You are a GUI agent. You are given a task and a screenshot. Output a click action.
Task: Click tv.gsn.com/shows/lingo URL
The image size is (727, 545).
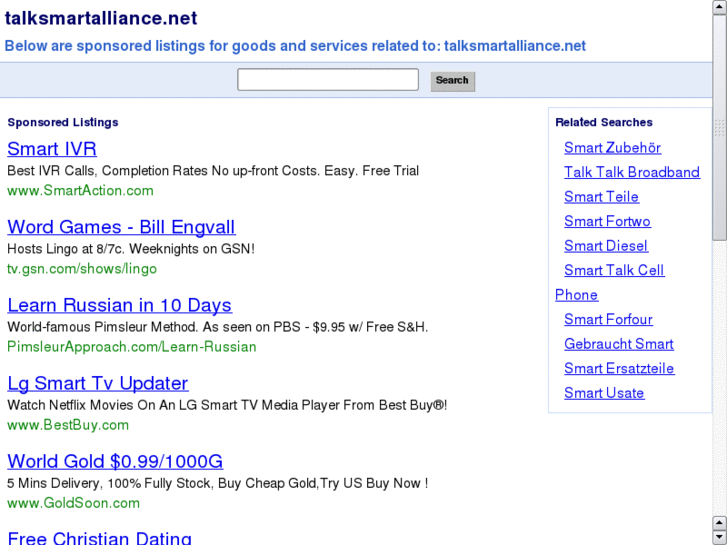coord(82,269)
